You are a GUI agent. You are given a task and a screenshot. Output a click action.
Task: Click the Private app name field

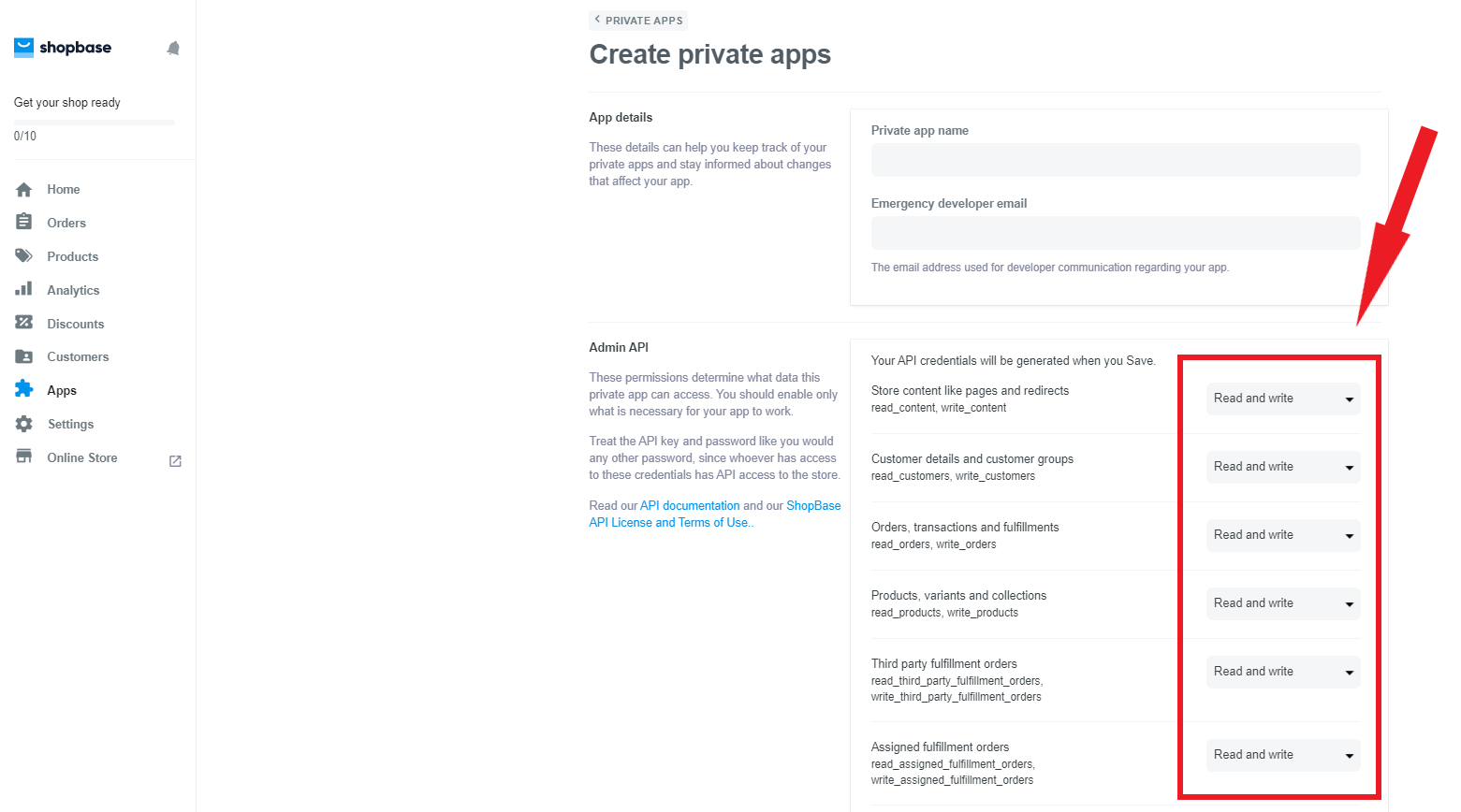1116,160
